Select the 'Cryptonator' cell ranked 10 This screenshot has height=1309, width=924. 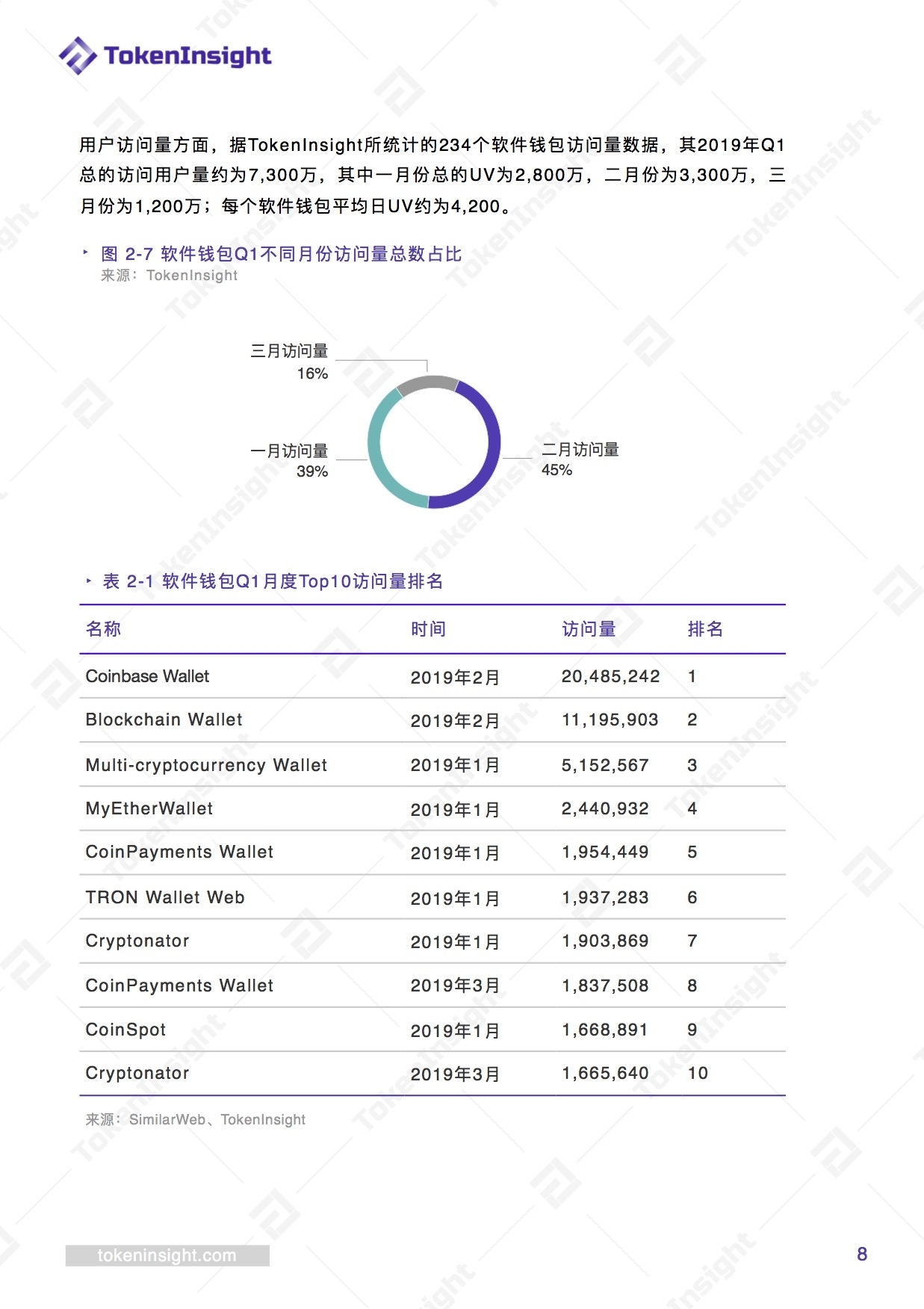(137, 1074)
